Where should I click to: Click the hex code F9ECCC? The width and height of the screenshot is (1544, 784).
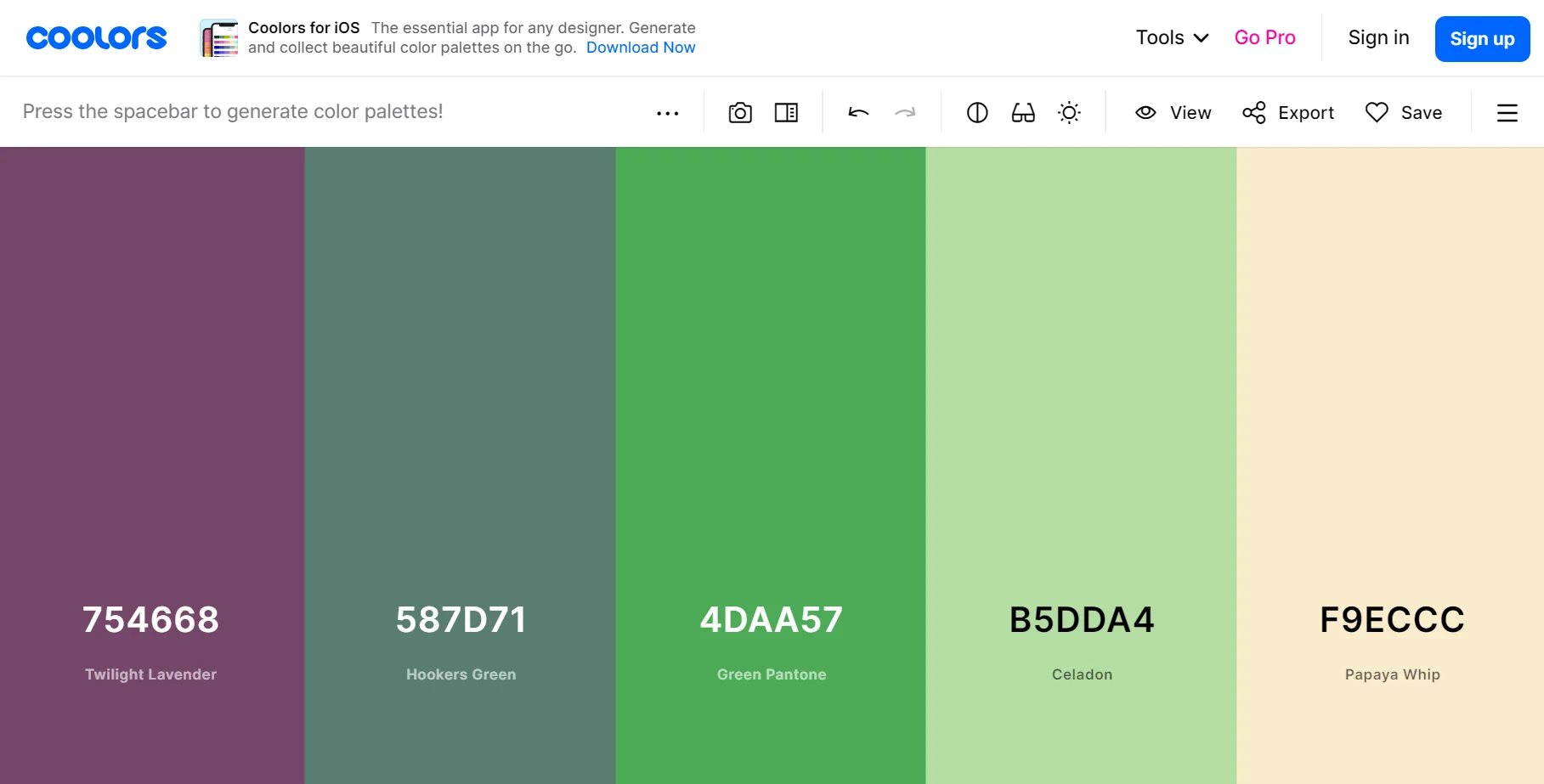(1393, 620)
